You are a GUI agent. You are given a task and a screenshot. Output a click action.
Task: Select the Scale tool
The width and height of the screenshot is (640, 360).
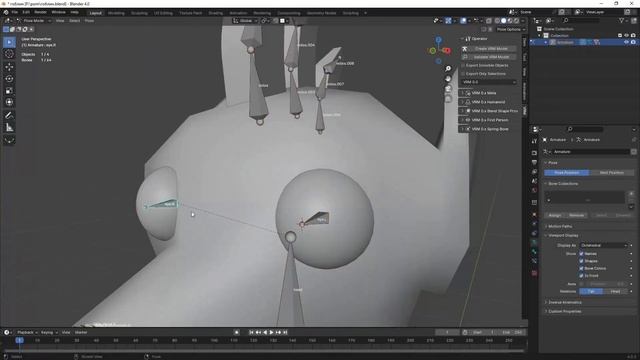click(9, 91)
